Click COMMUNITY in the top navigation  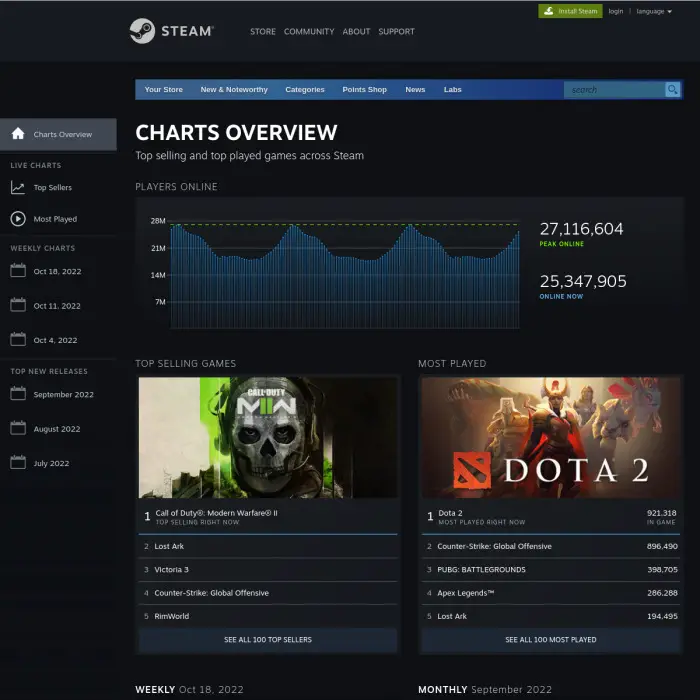click(309, 31)
